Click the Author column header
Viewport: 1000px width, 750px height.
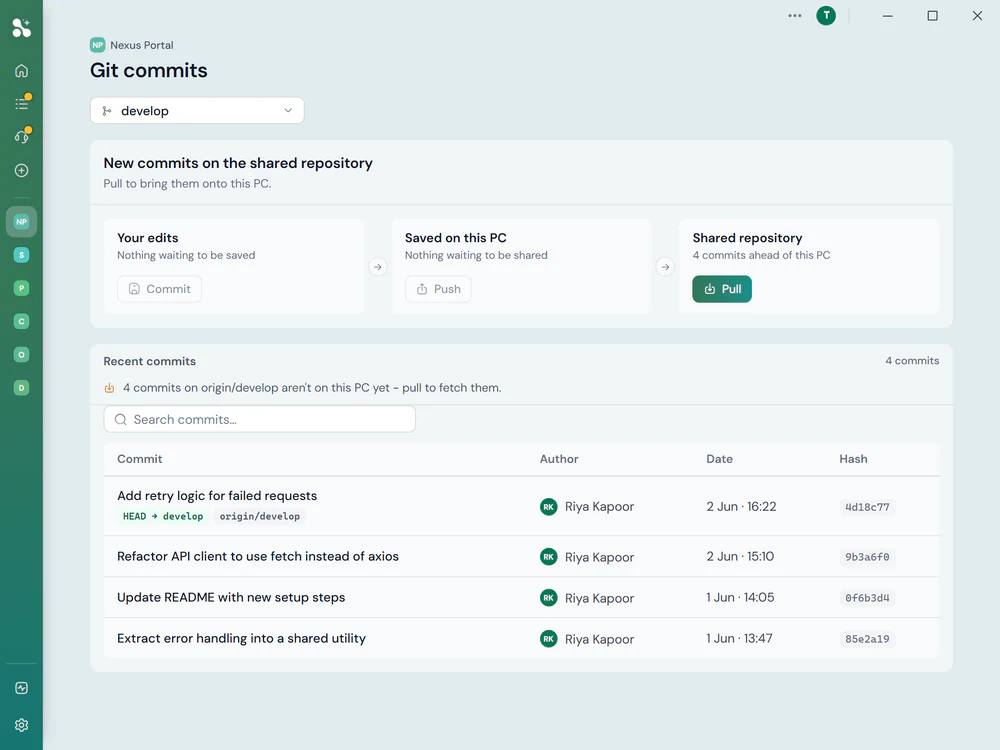[559, 459]
